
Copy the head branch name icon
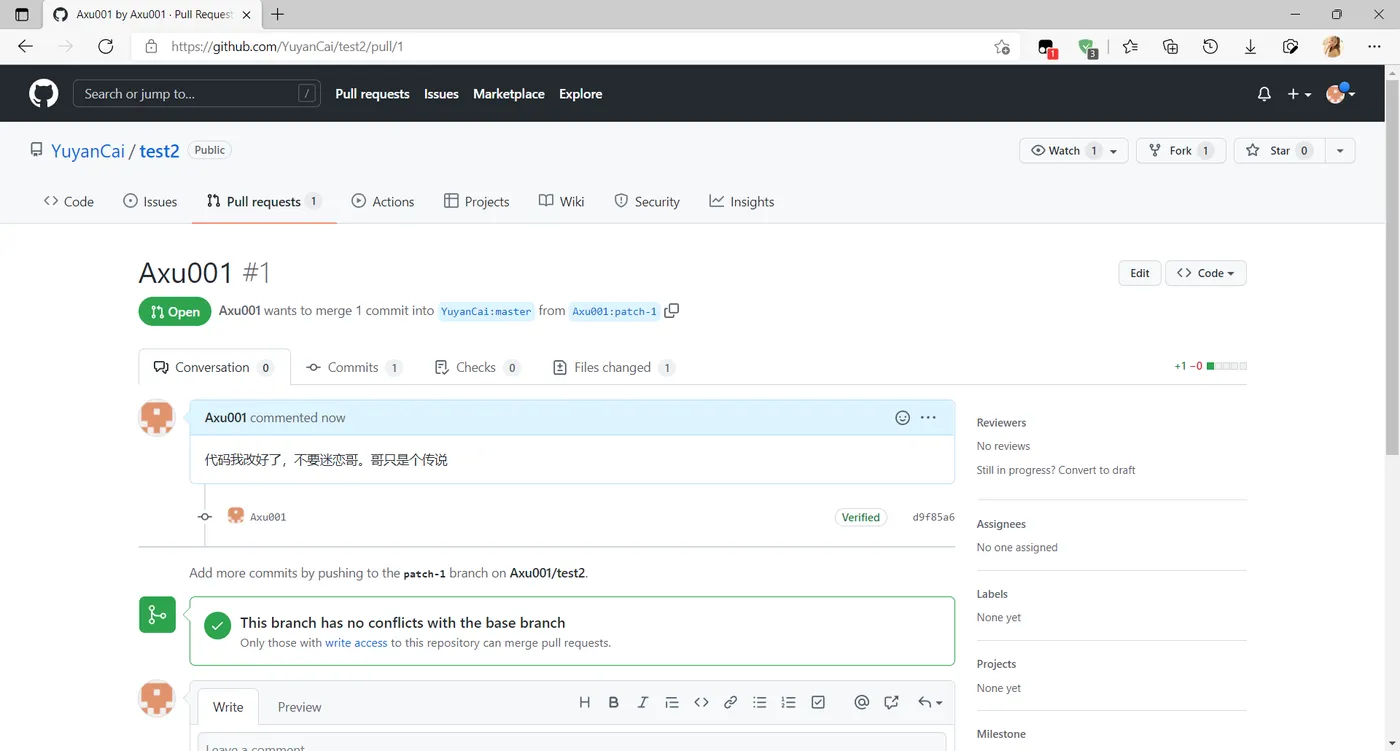[x=672, y=311]
